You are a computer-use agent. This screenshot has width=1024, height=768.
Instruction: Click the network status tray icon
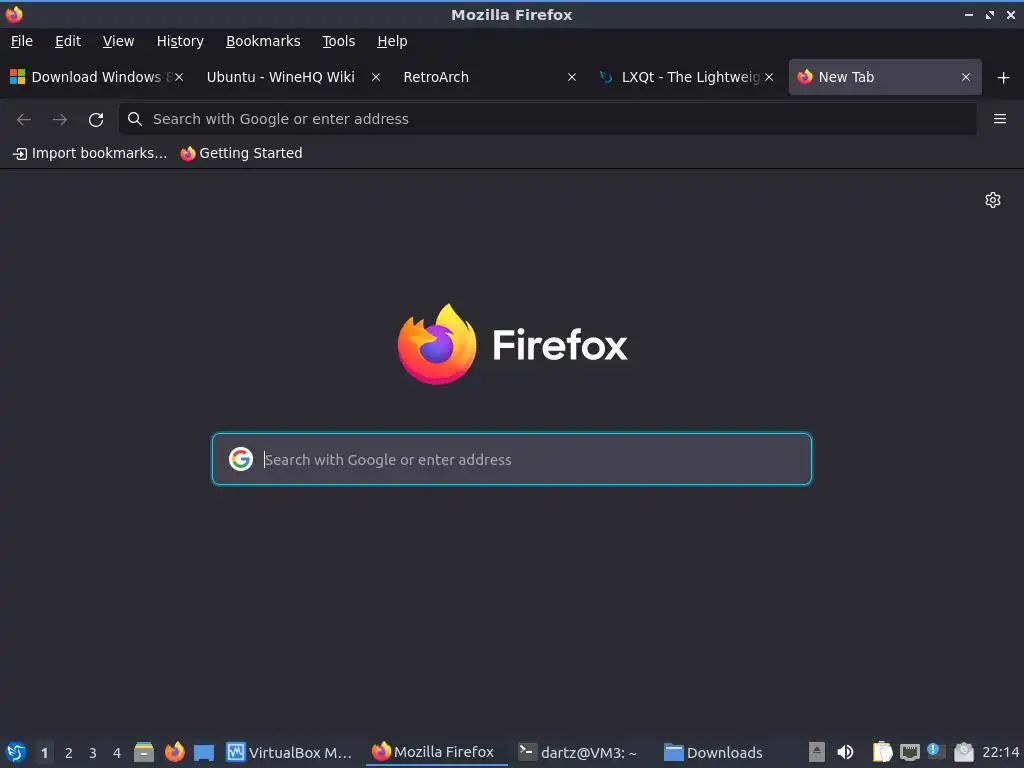point(910,752)
